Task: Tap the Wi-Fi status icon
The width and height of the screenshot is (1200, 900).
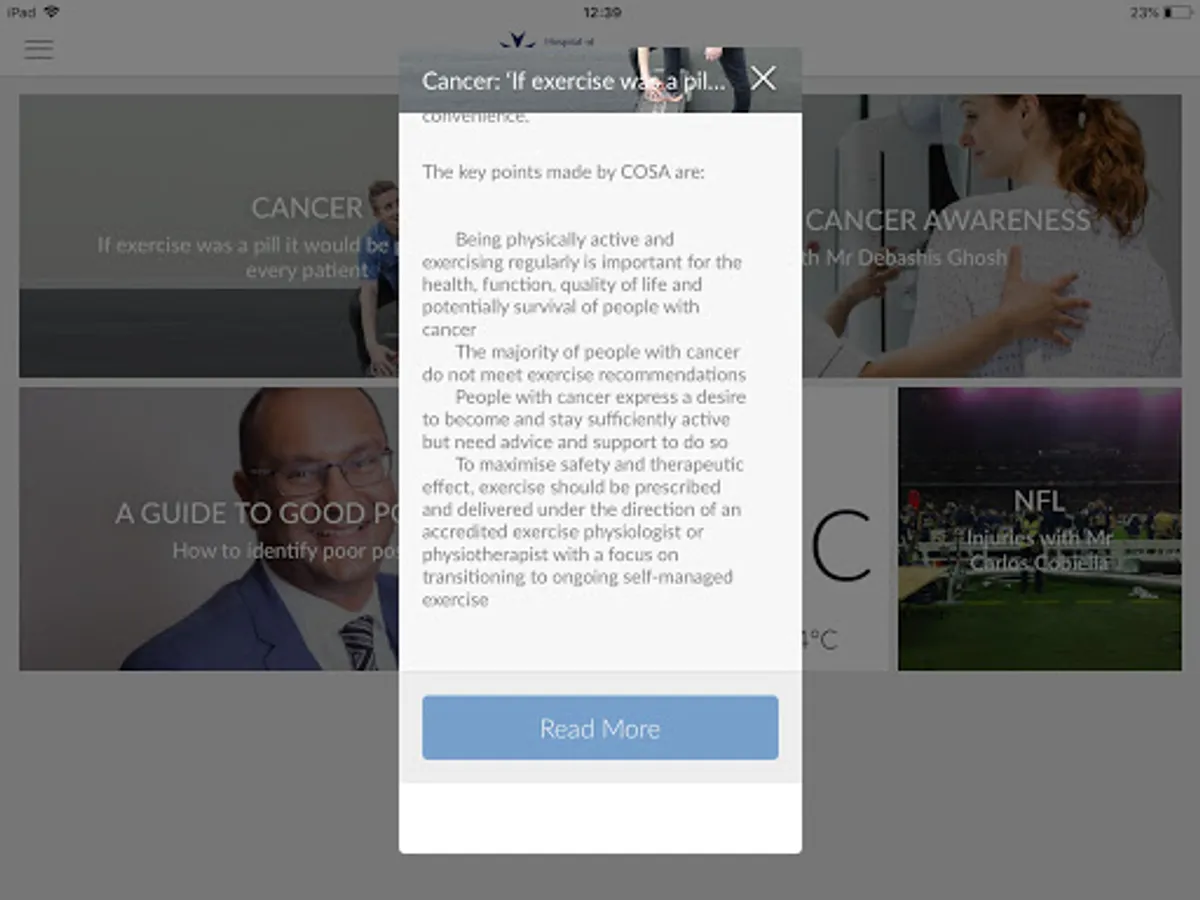Action: [x=51, y=12]
